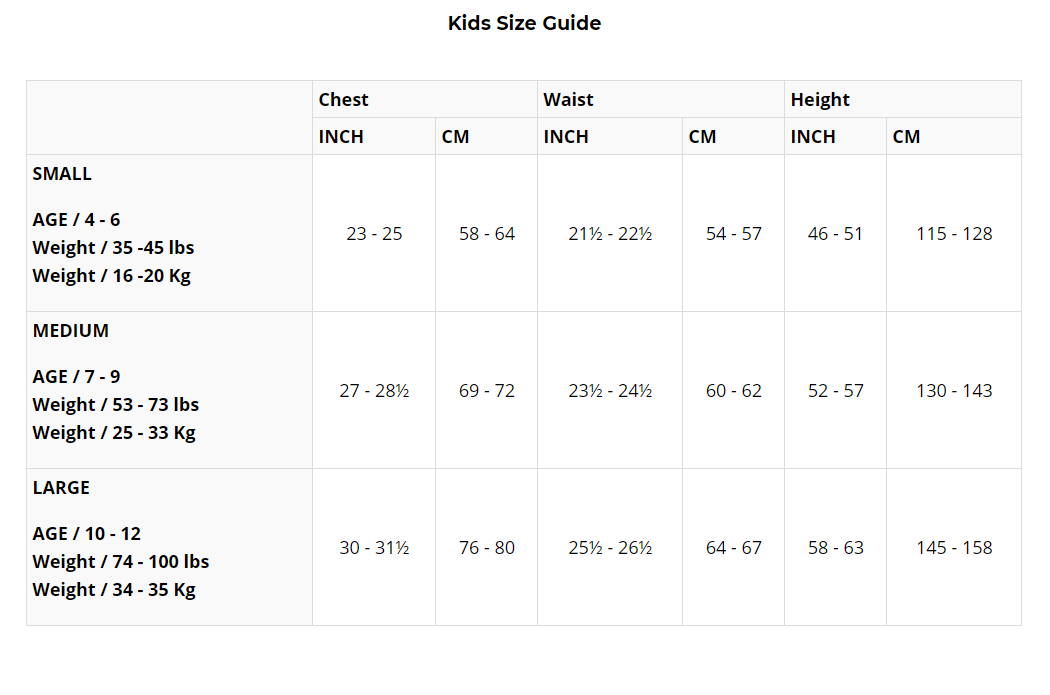Image resolution: width=1050 pixels, height=695 pixels.
Task: Click Large chest cm value 76 - 80
Action: (x=487, y=548)
